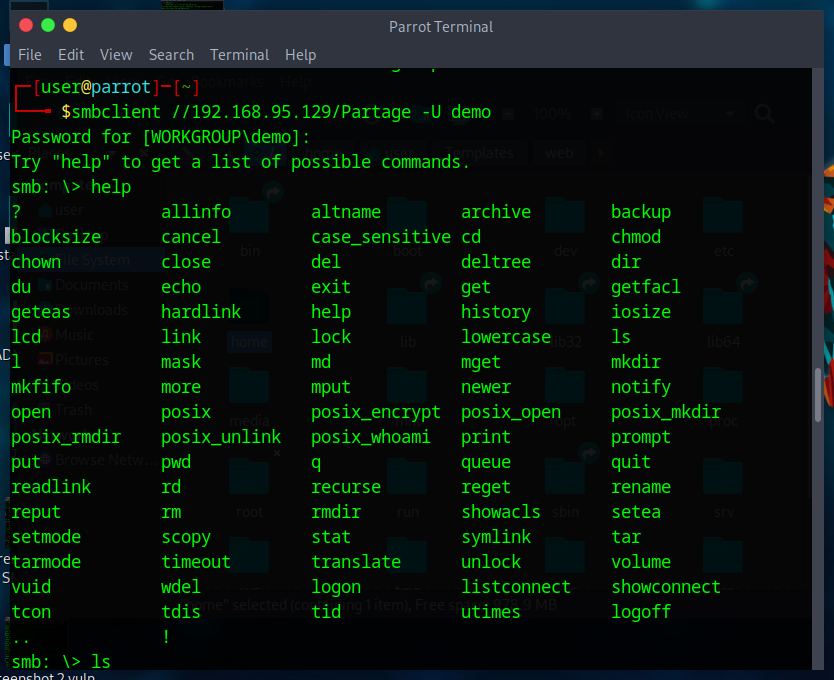Click the word 'iosize' in help output
This screenshot has width=834, height=680.
click(641, 312)
